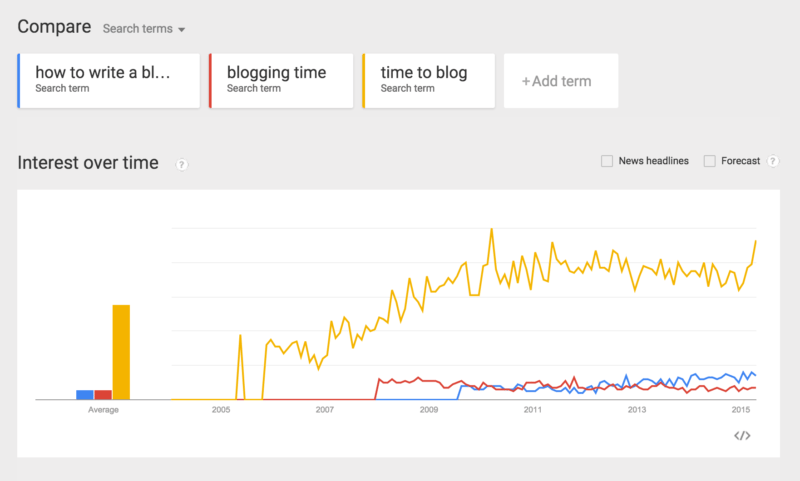The image size is (800, 481).
Task: Tick the Forecast checkbox
Action: (x=709, y=161)
